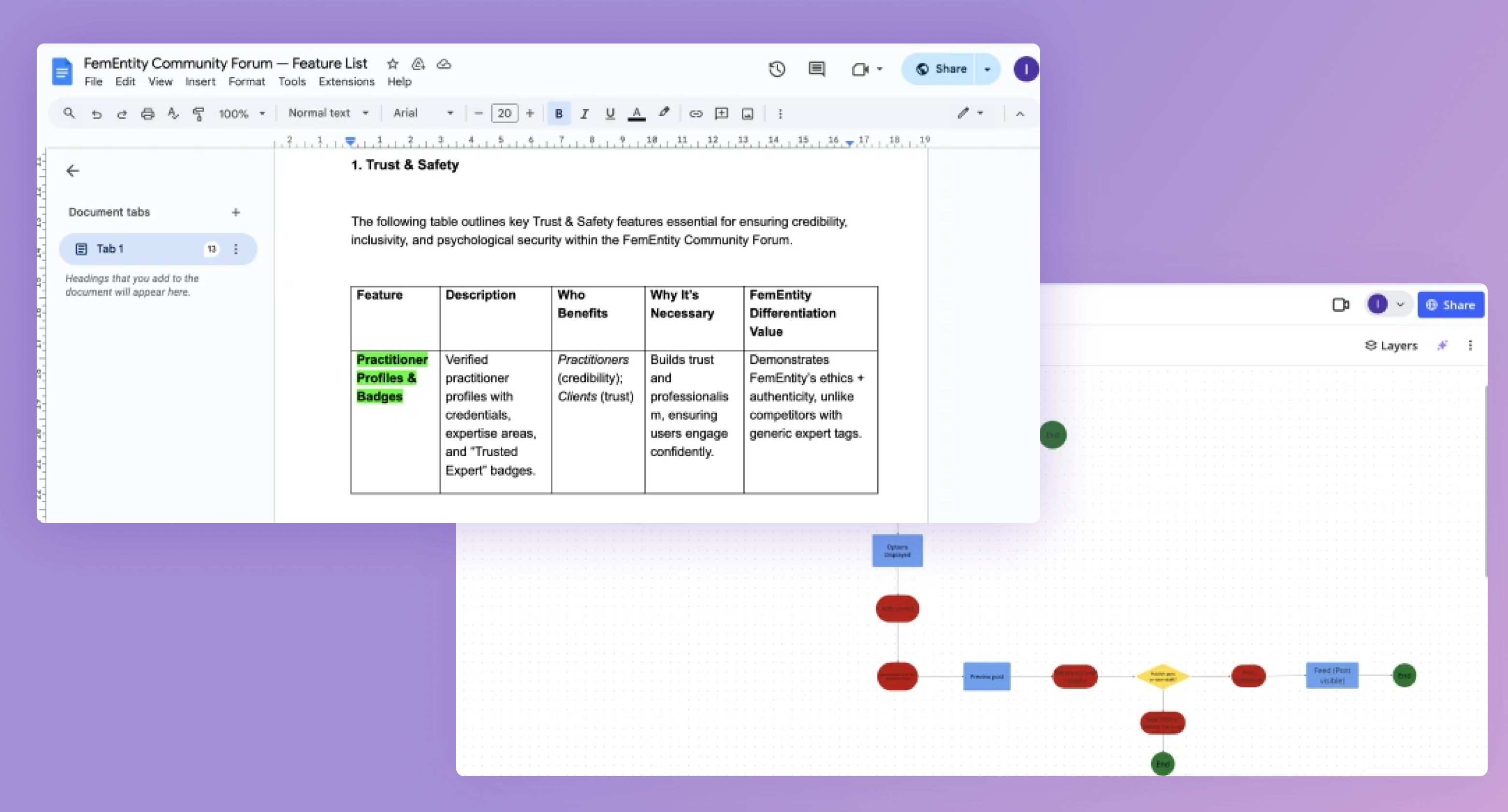The image size is (1508, 812).
Task: Click the sparkle AI icon beside Layers
Action: (x=1442, y=346)
